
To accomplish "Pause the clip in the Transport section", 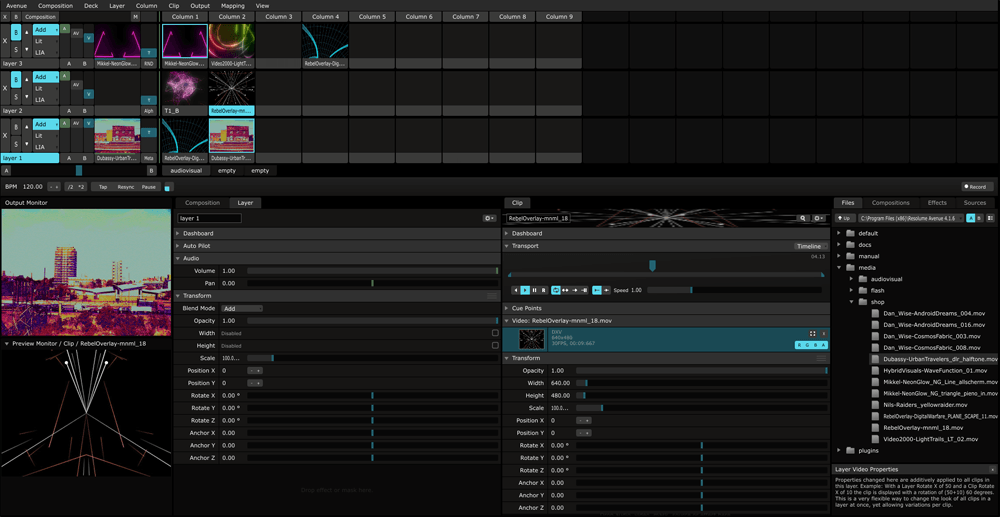I will (x=535, y=290).
